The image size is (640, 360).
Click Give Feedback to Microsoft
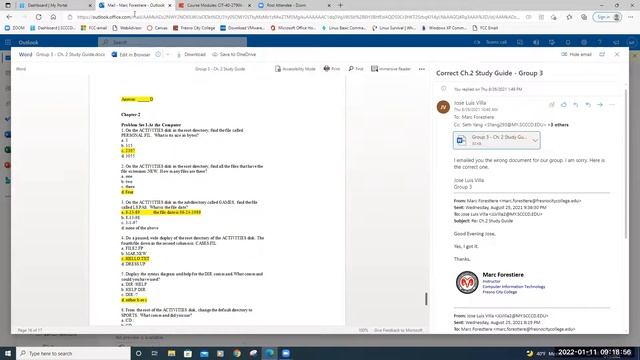[x=398, y=330]
